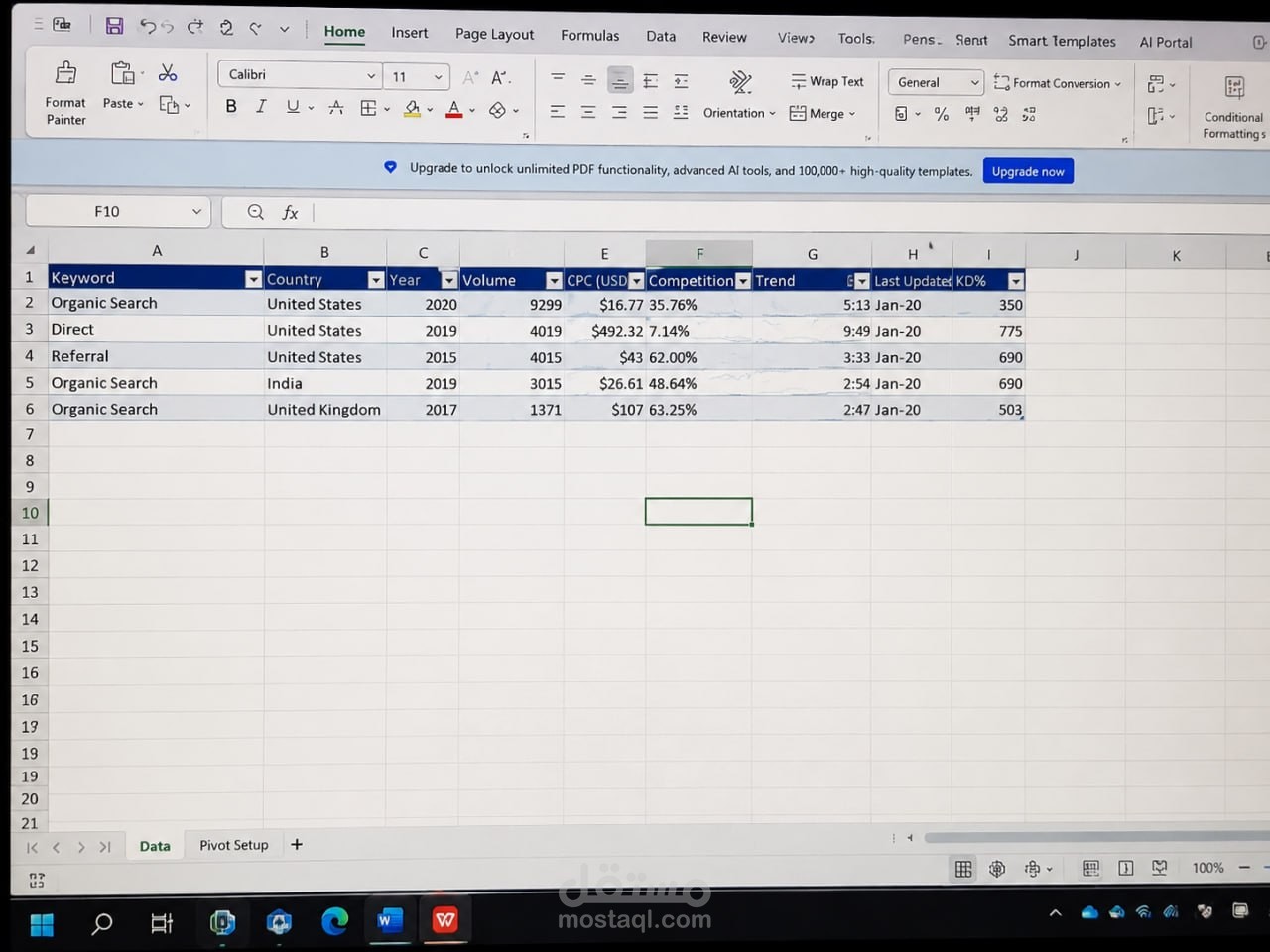Open the KD% column filter dropdown
The height and width of the screenshot is (952, 1270).
coord(1015,281)
